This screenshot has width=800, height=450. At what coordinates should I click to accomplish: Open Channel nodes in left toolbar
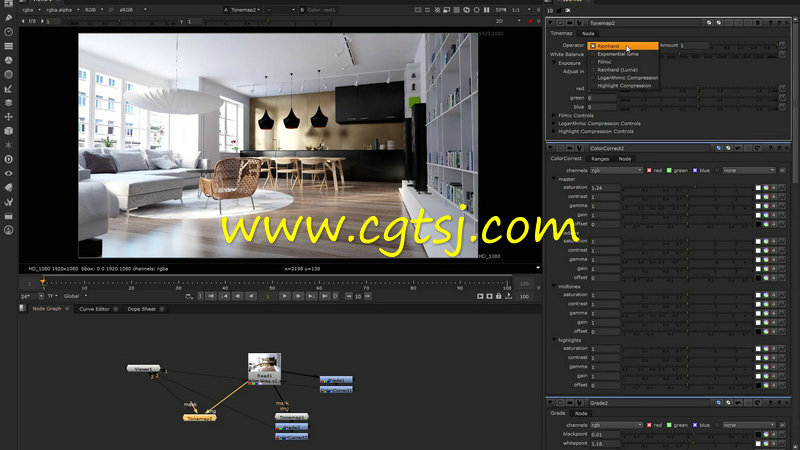pyautogui.click(x=8, y=46)
